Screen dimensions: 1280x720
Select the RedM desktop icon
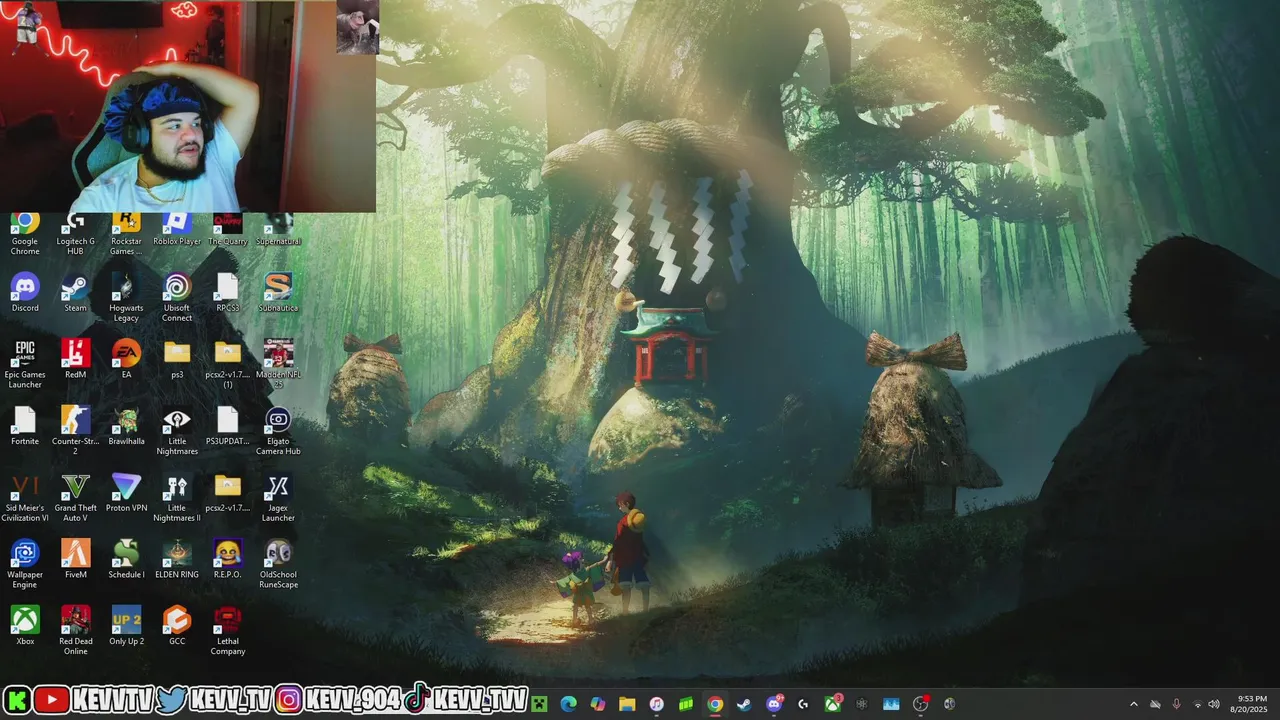[75, 359]
